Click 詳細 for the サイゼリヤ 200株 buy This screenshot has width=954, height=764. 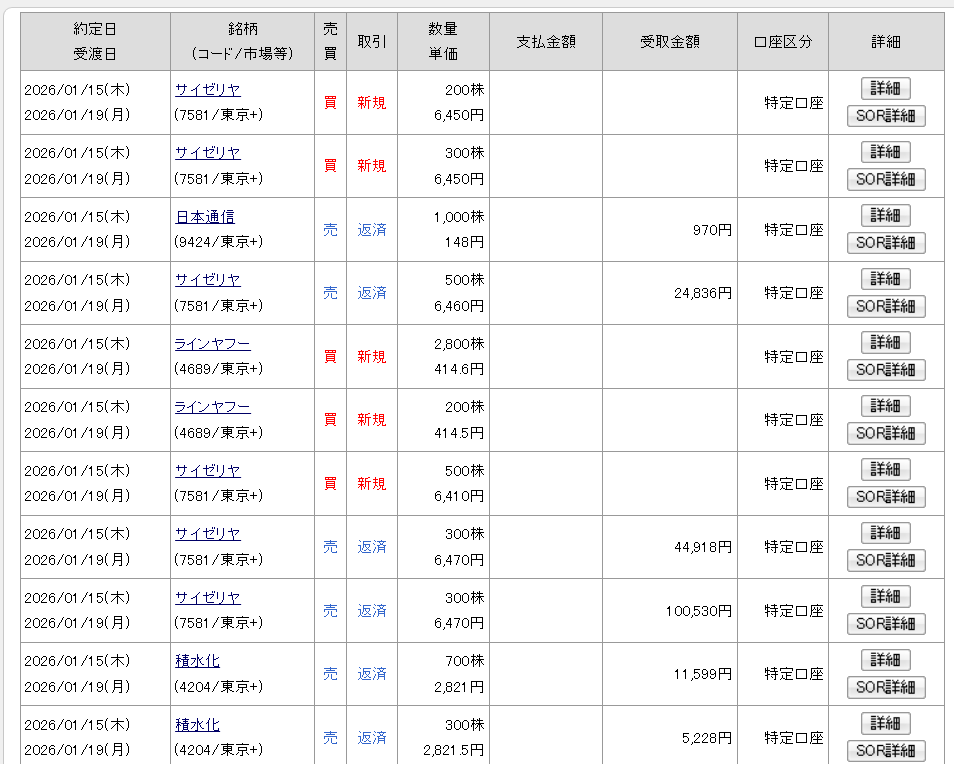tap(885, 89)
